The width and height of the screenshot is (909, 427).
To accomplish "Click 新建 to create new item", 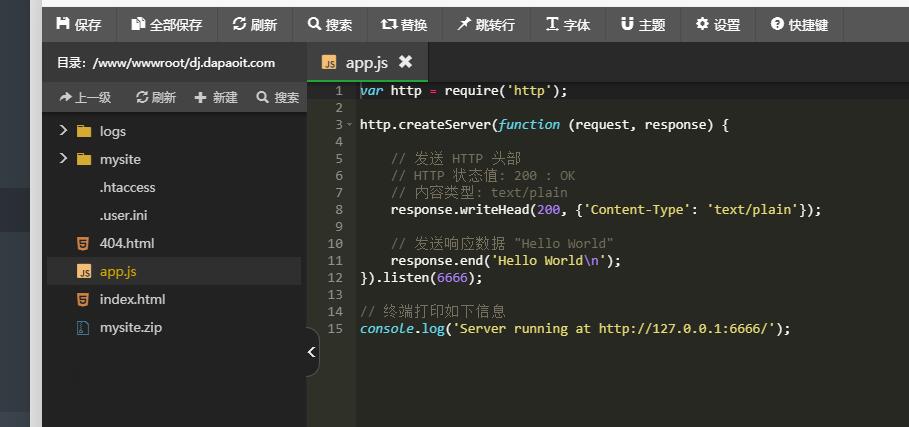I will click(x=216, y=97).
